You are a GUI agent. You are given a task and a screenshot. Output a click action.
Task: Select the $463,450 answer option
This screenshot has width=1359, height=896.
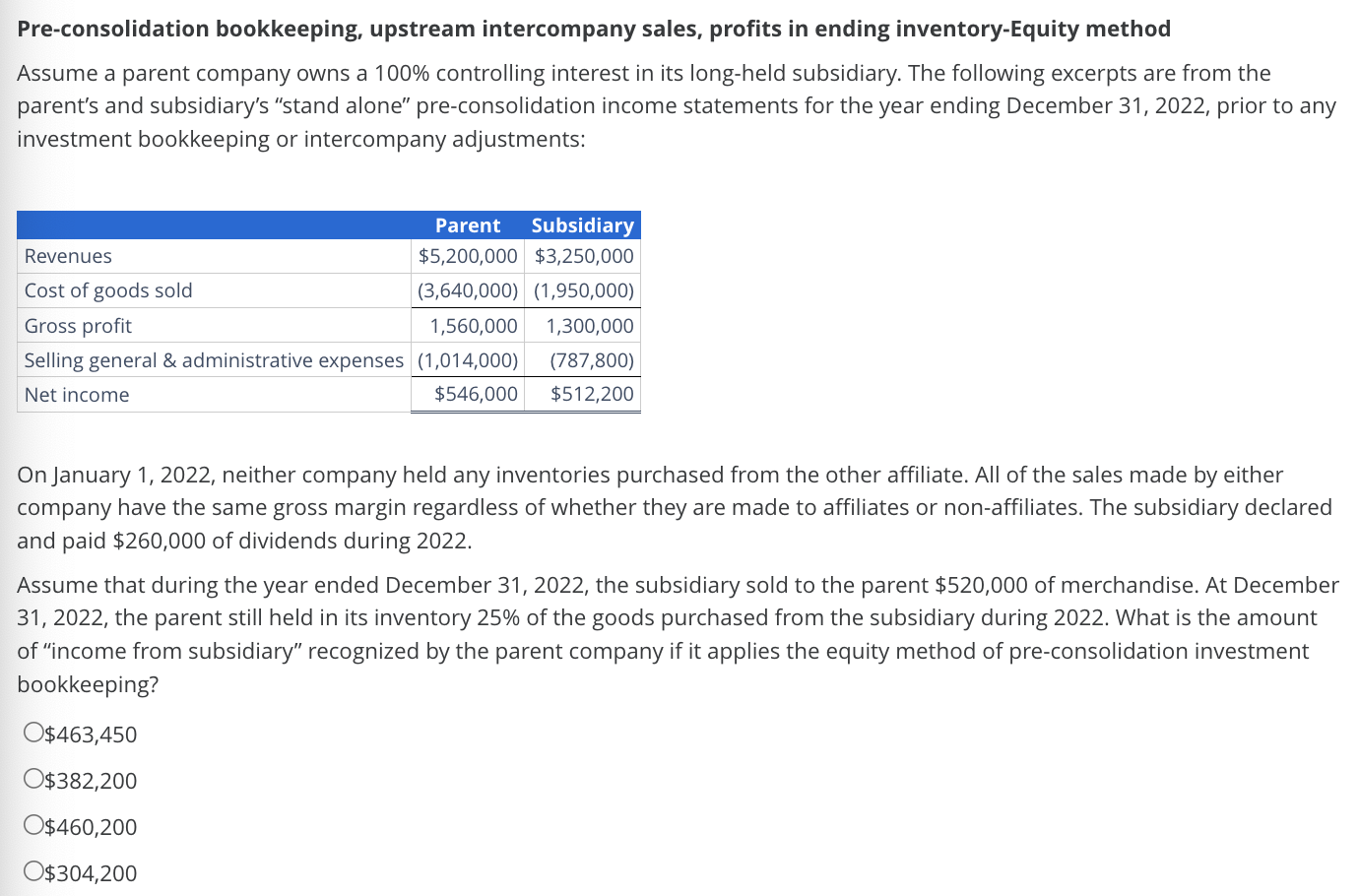pyautogui.click(x=33, y=734)
